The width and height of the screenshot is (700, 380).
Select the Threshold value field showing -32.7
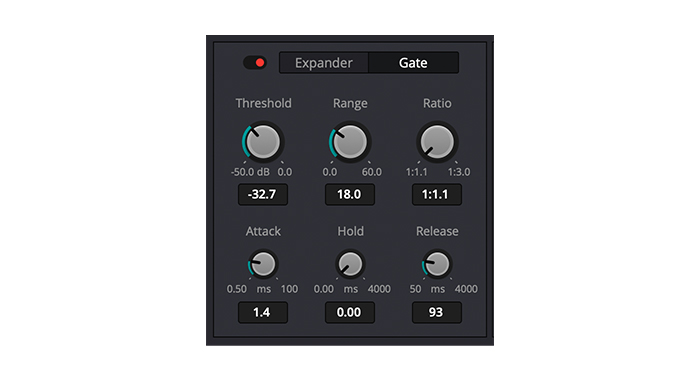point(262,194)
